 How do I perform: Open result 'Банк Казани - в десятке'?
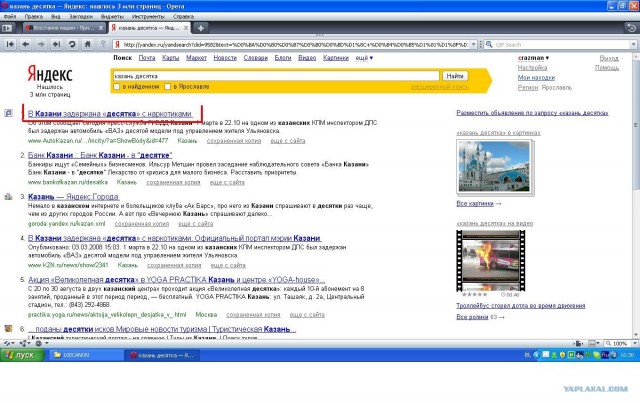[x=100, y=155]
